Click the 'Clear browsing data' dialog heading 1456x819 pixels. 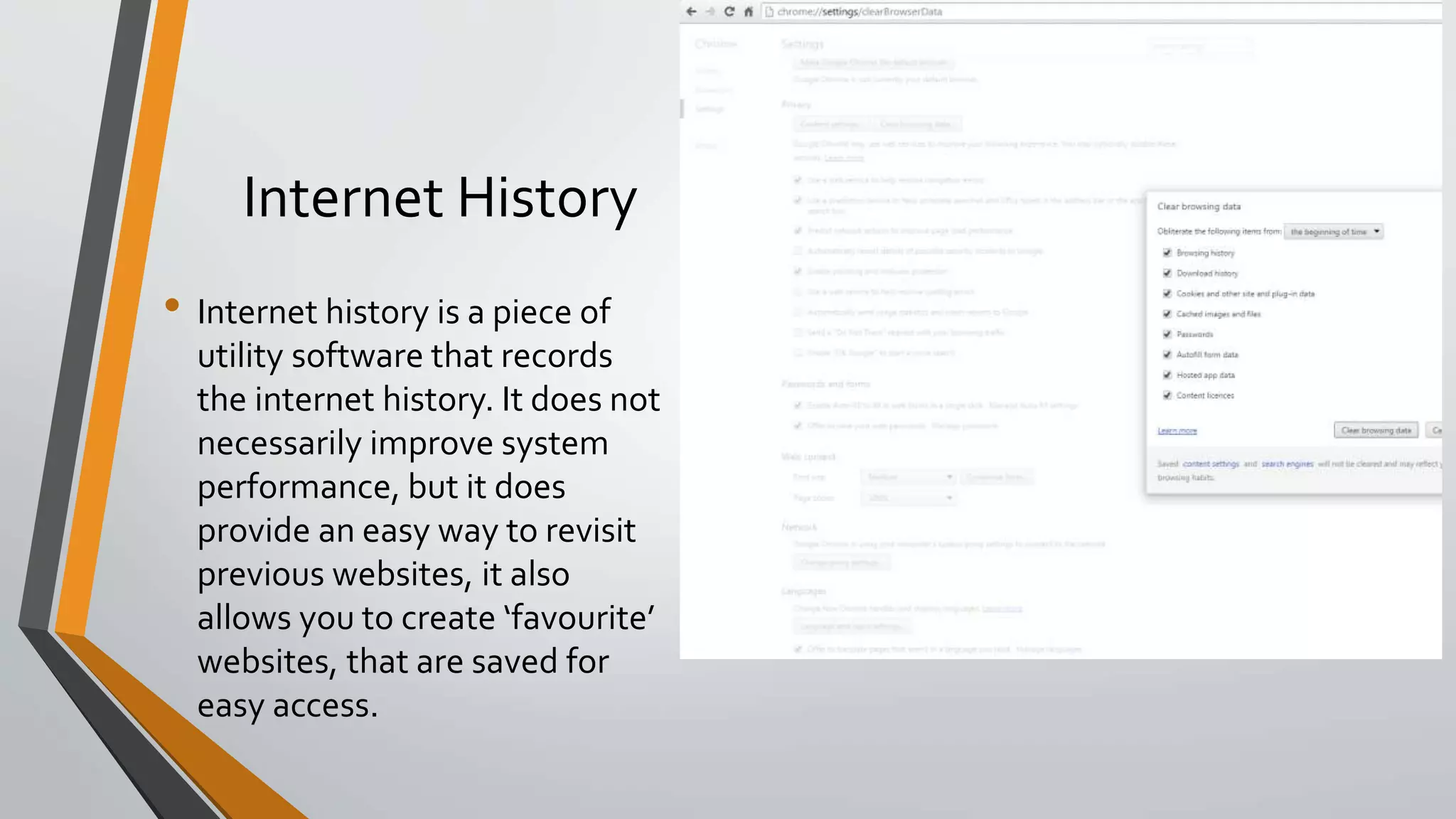tap(1199, 206)
